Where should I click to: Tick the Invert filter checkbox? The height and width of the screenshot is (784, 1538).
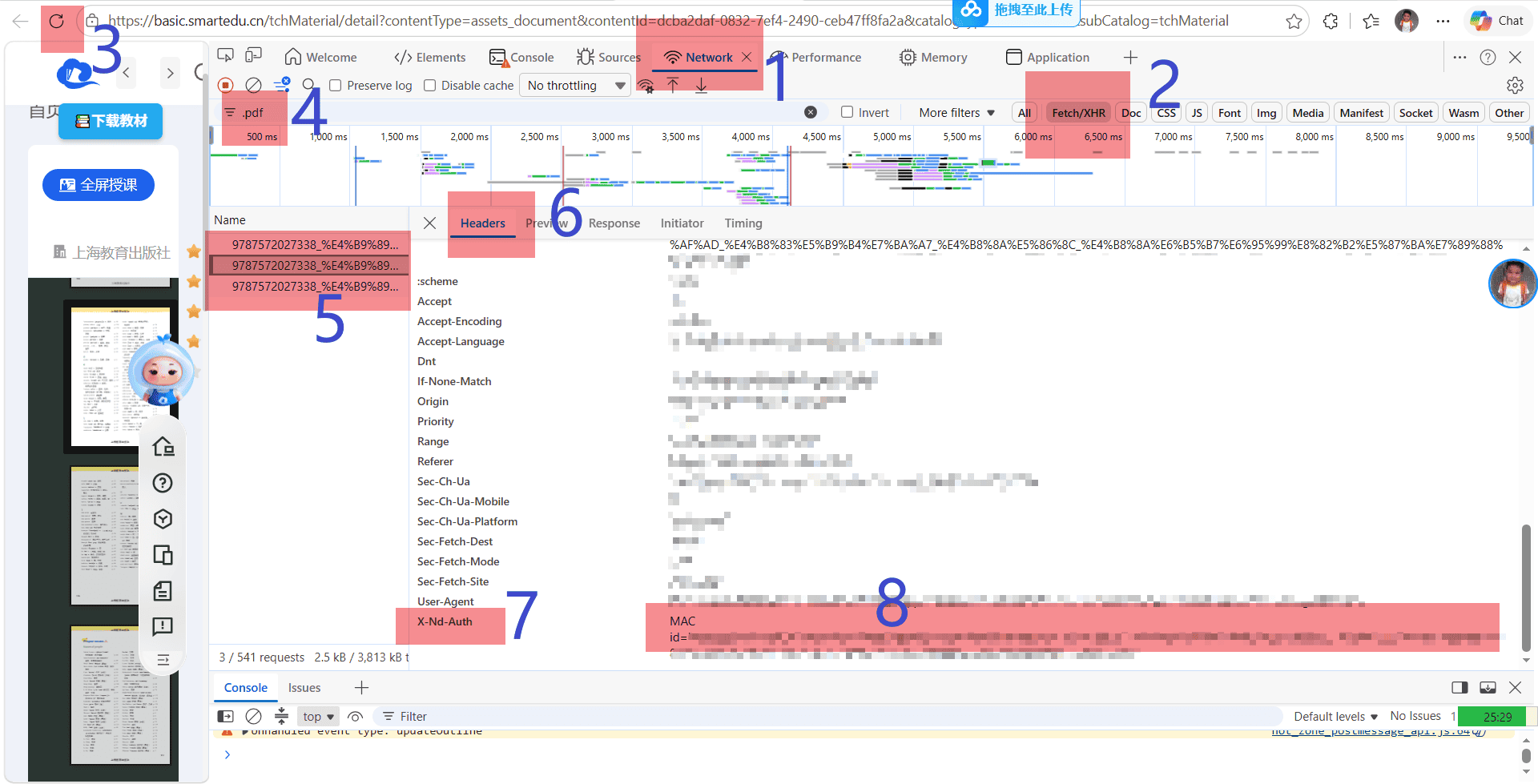(847, 113)
